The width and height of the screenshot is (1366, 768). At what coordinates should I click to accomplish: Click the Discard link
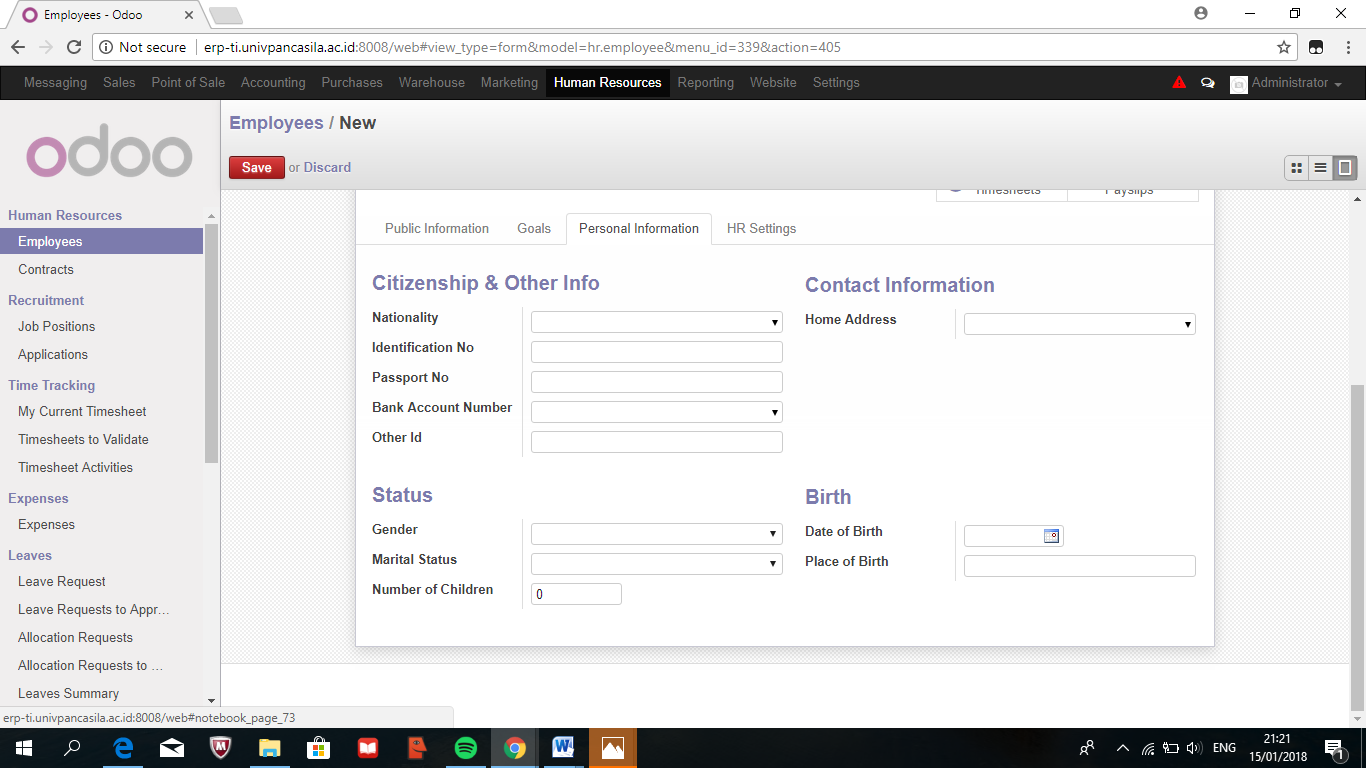327,168
